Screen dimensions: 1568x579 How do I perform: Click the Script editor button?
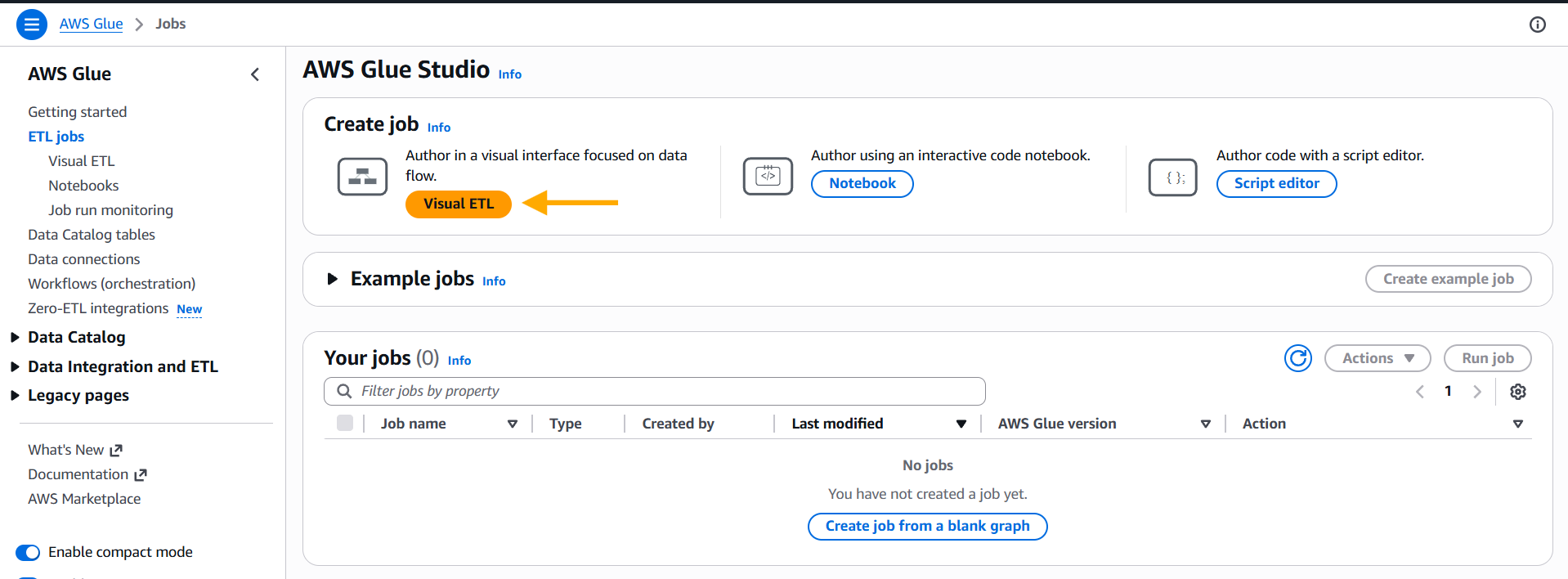tap(1276, 183)
